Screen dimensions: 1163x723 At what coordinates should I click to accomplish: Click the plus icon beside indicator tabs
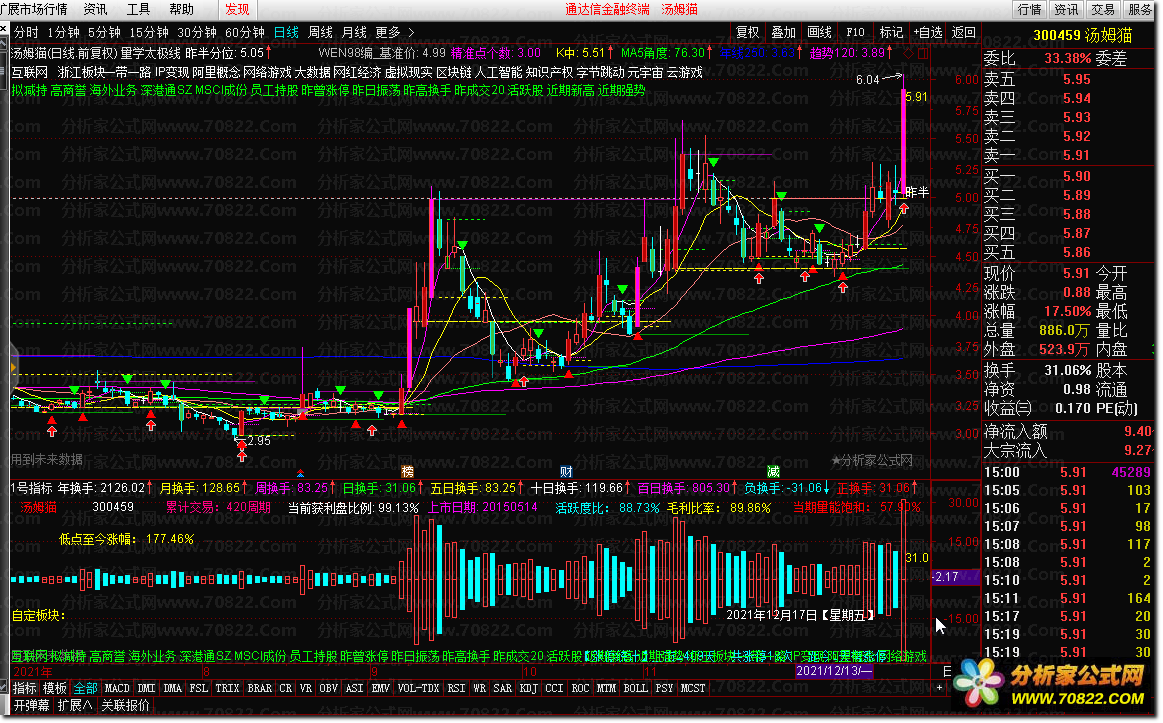(939, 688)
